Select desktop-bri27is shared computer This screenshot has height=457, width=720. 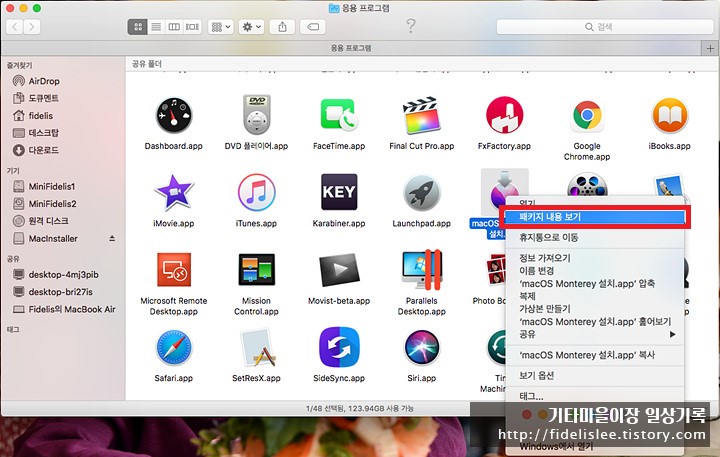tap(60, 292)
